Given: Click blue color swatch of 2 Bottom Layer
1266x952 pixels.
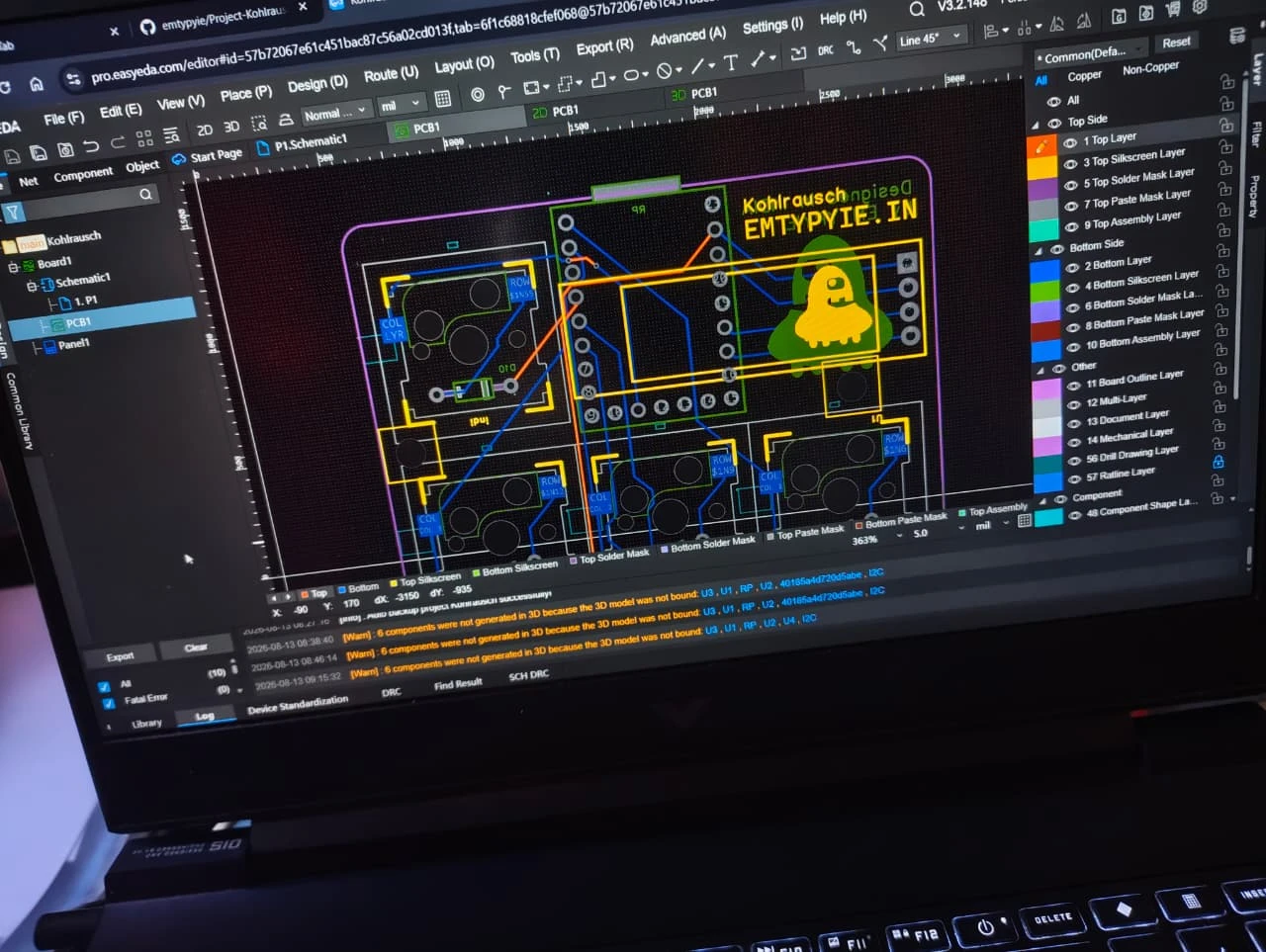Looking at the screenshot, I should [x=1044, y=271].
